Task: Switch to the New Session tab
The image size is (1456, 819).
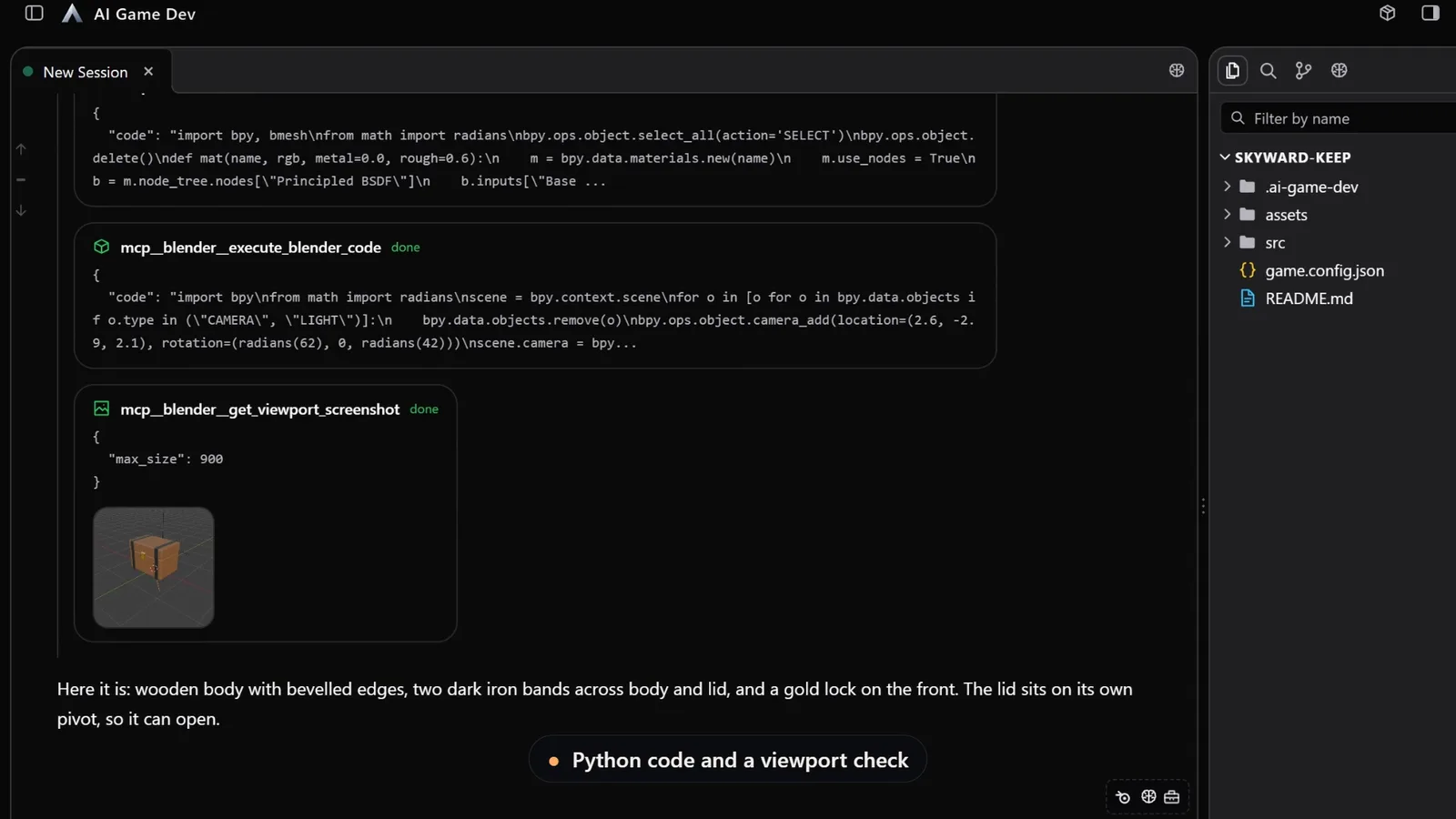Action: [86, 72]
